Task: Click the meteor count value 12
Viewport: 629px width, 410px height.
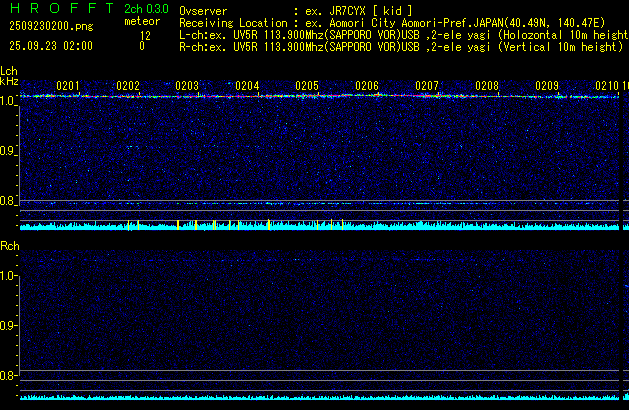Action: [144, 34]
